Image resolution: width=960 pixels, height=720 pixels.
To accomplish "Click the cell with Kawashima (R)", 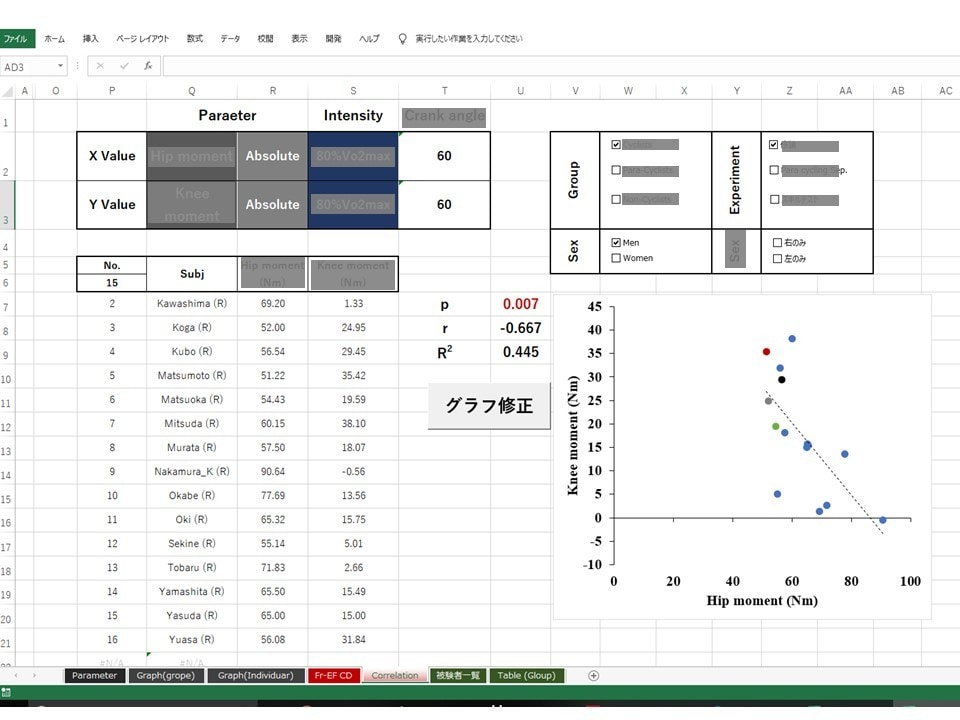I will pos(192,304).
